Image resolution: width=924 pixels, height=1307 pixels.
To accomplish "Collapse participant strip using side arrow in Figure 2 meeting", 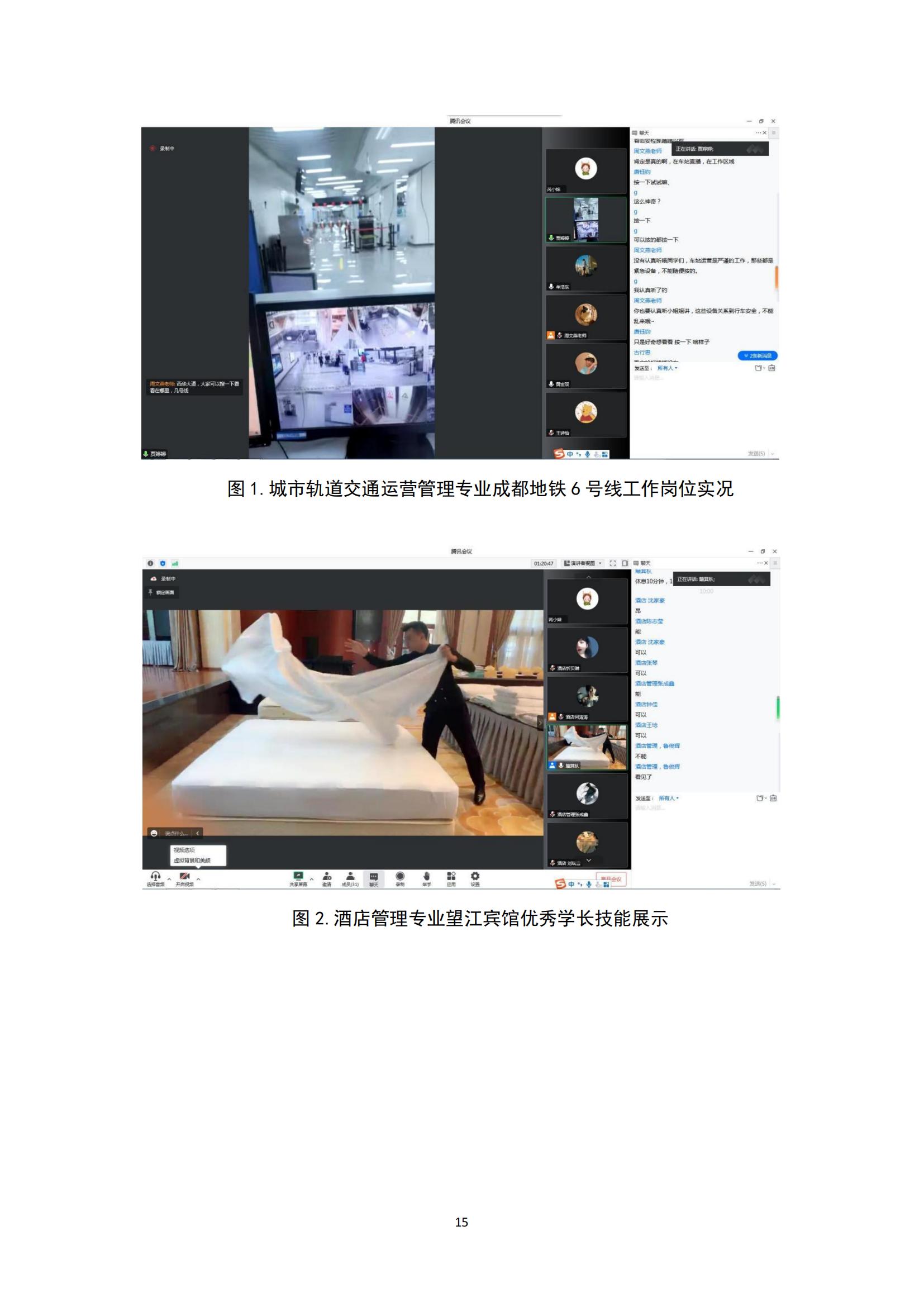I will [540, 723].
